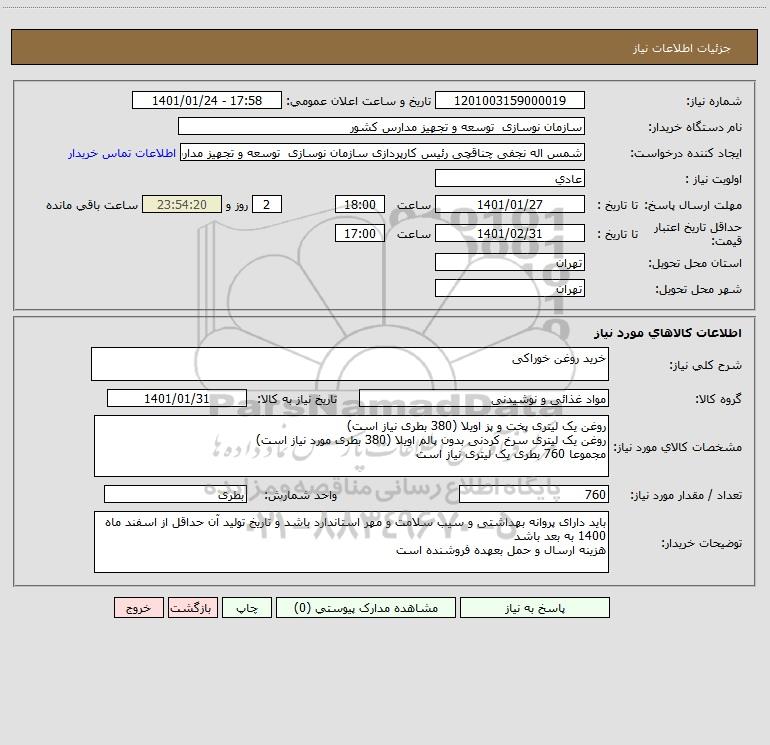Click the توضیحات خریدار label
The height and width of the screenshot is (745, 770).
pyautogui.click(x=702, y=543)
